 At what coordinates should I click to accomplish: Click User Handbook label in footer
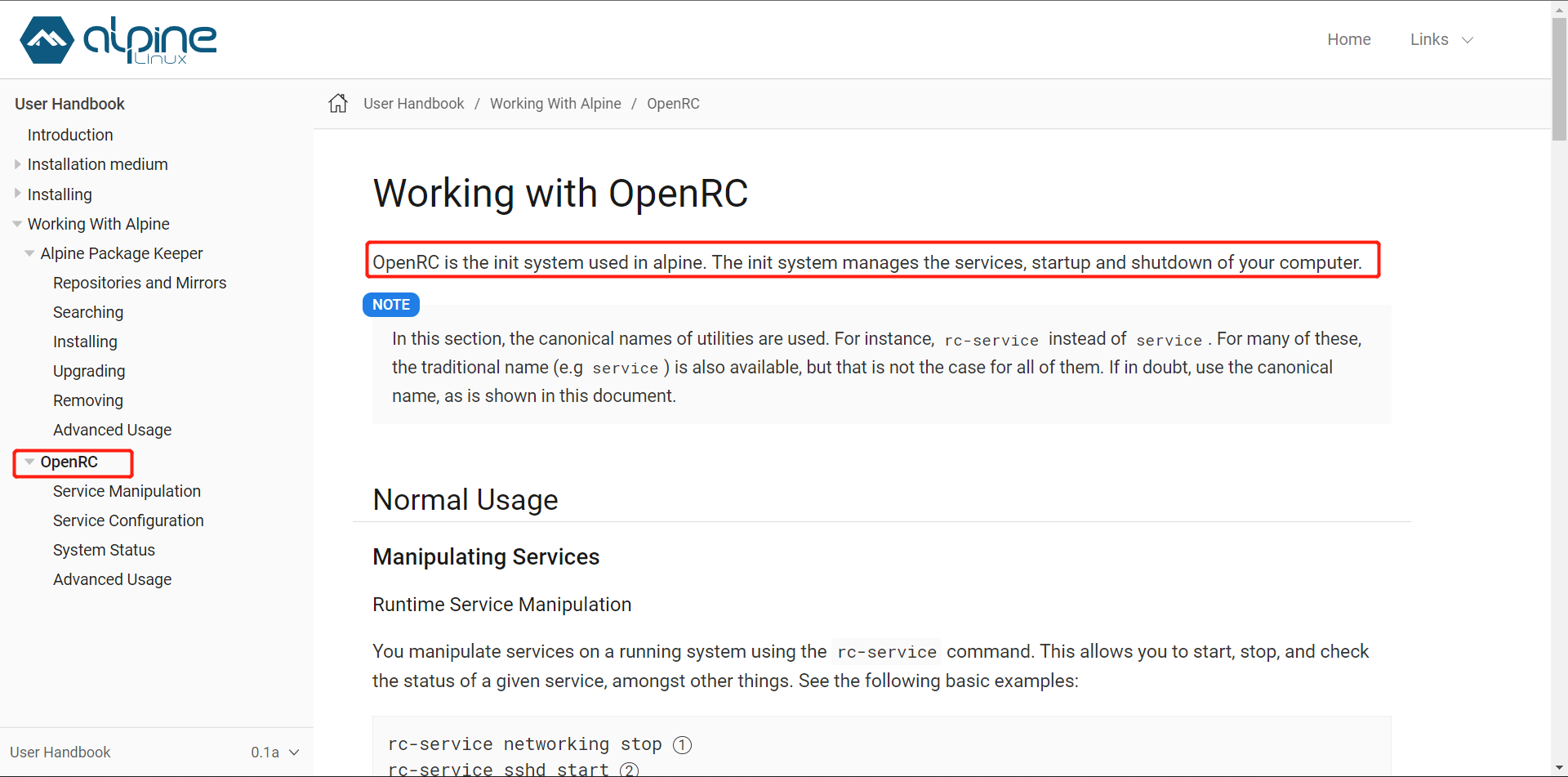pyautogui.click(x=60, y=752)
